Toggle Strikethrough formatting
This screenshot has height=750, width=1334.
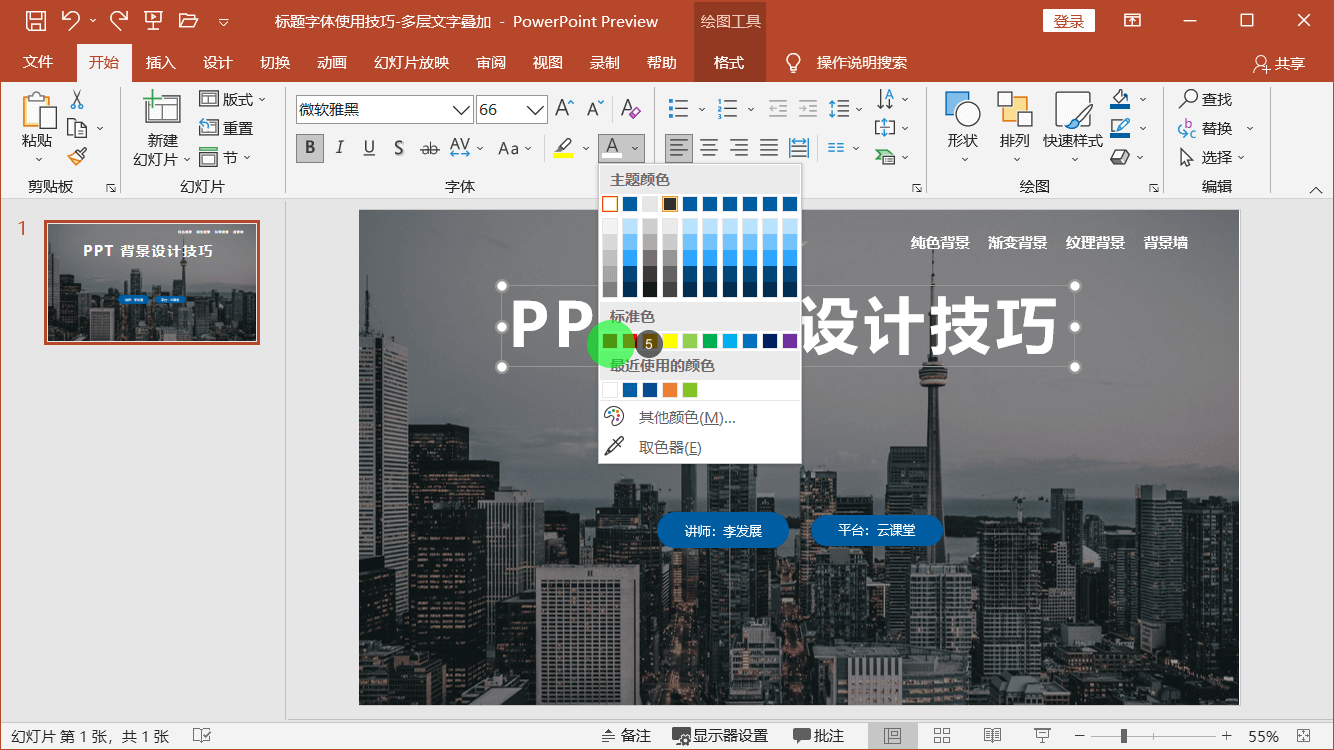pos(429,148)
